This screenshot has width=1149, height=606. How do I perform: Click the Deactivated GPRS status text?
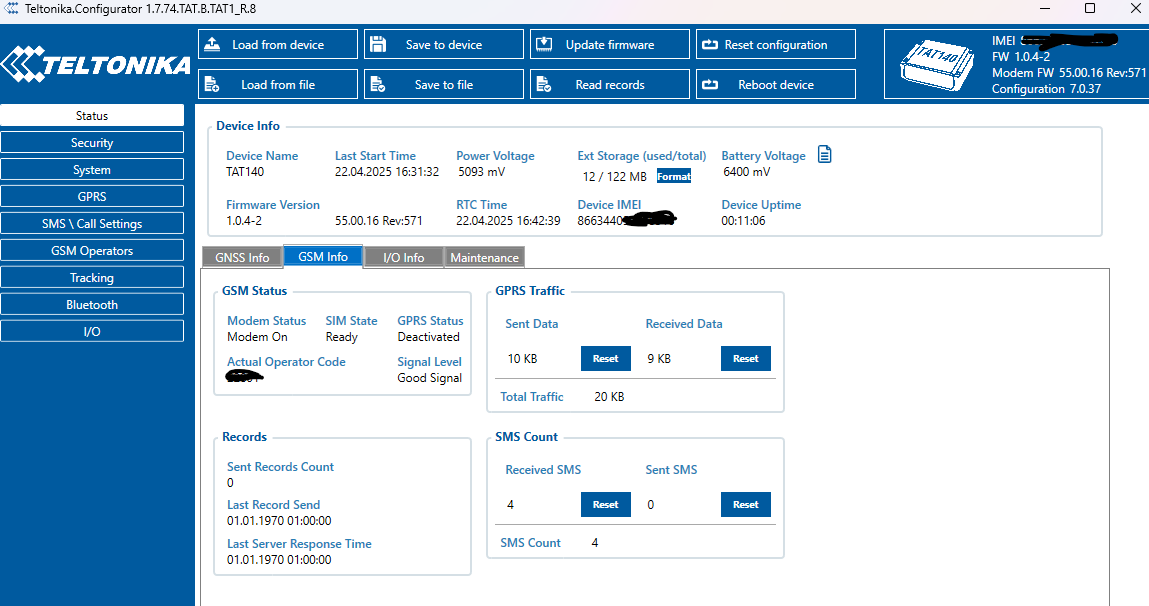[x=429, y=337]
